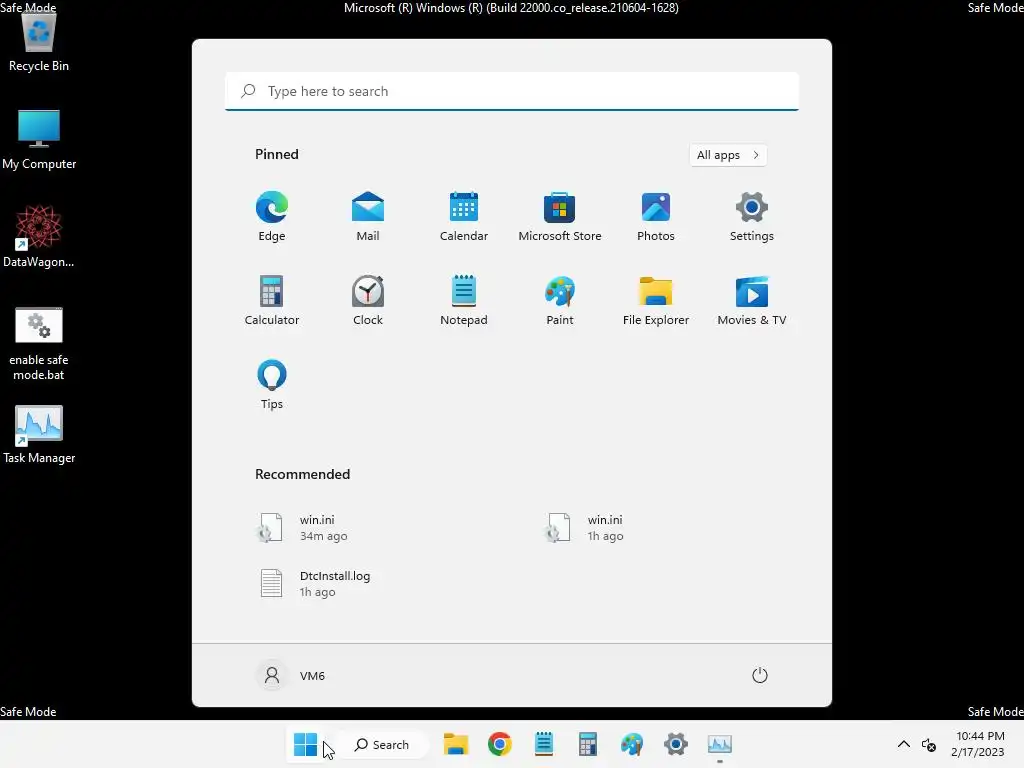This screenshot has width=1024, height=768.
Task: Launch the Clock app
Action: click(x=368, y=300)
